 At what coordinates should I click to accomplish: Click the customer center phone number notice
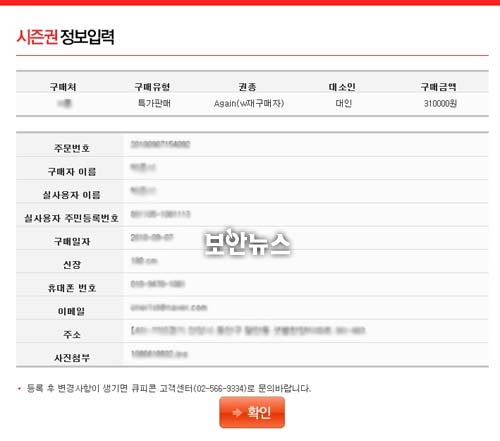[169, 388]
